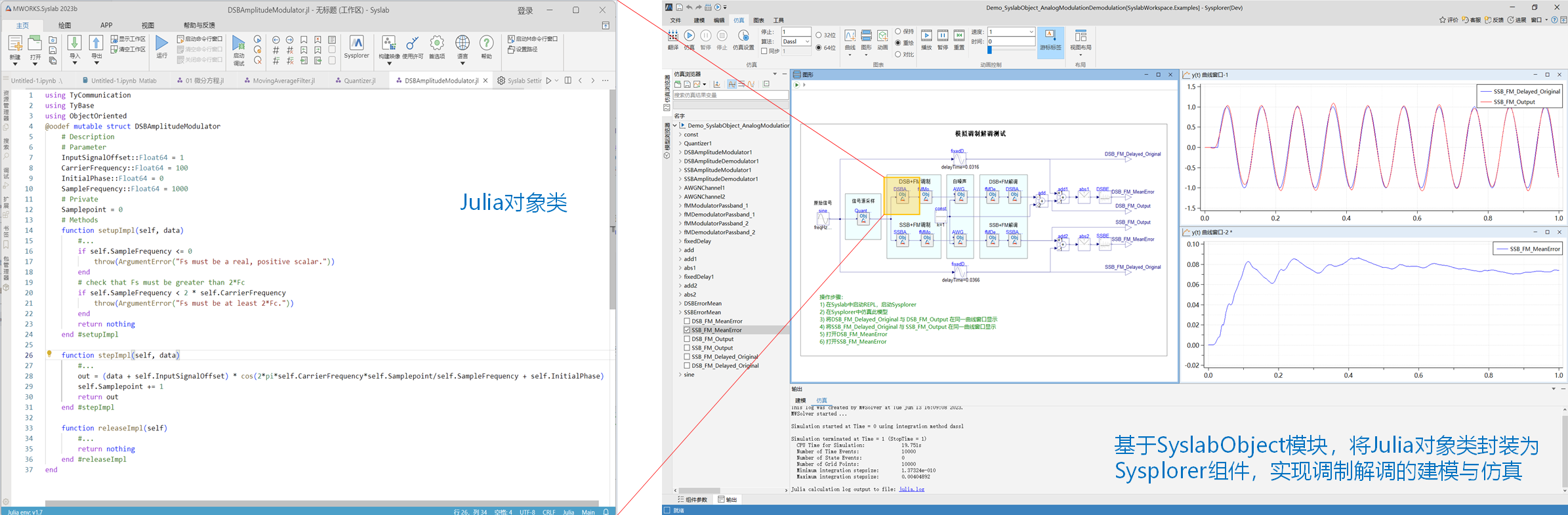Open the 速度 speed combo box
Screen dimensions: 1568x515
[1011, 31]
